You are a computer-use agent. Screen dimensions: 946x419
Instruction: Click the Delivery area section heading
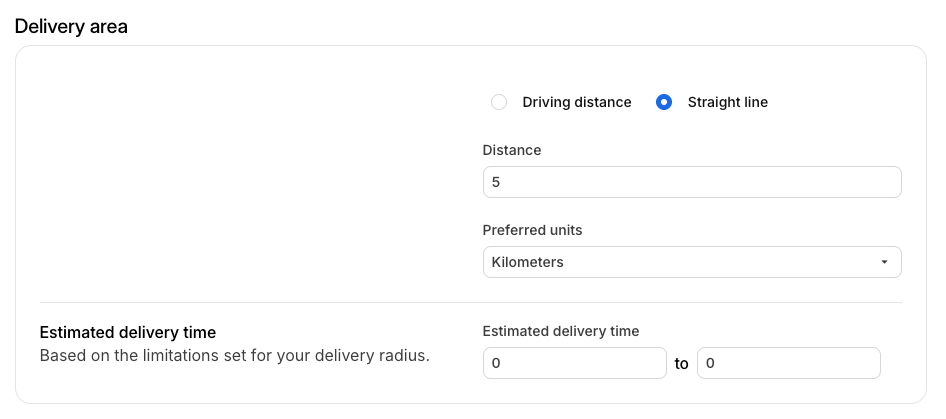pyautogui.click(x=71, y=26)
